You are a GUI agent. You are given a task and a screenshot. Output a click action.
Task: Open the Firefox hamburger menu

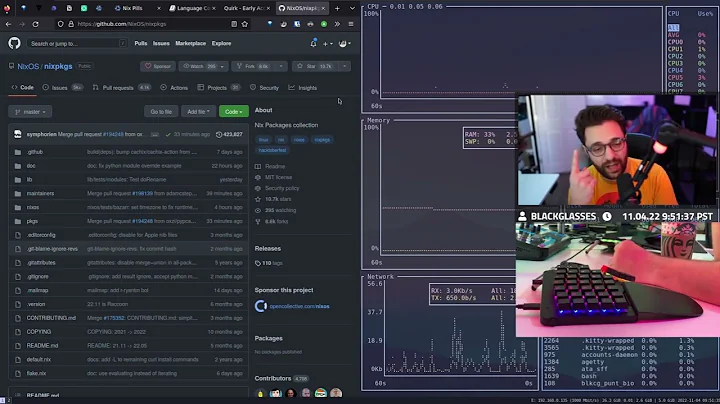(x=351, y=24)
